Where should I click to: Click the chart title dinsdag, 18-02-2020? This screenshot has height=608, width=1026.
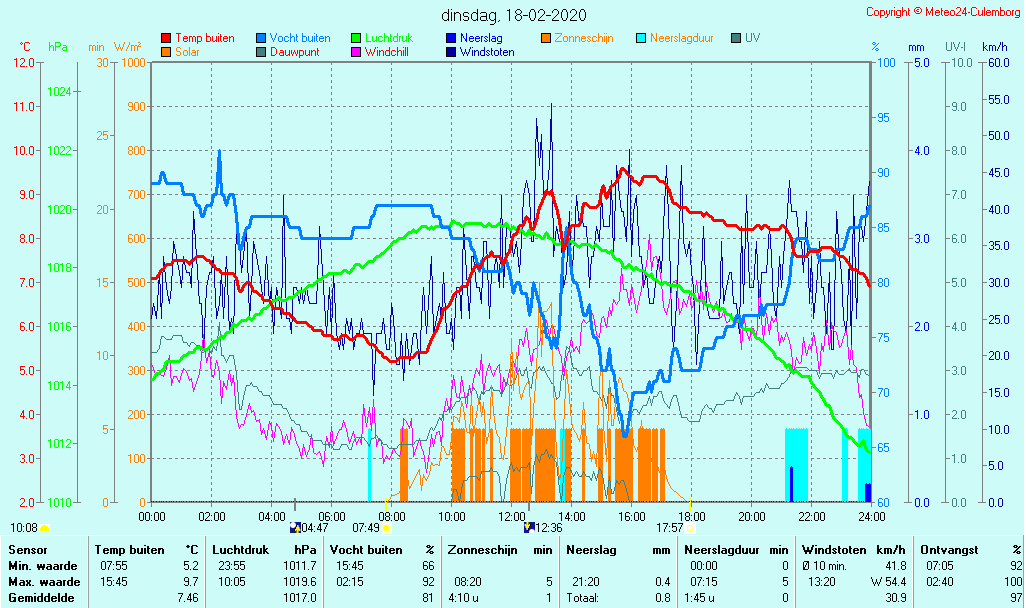(514, 15)
